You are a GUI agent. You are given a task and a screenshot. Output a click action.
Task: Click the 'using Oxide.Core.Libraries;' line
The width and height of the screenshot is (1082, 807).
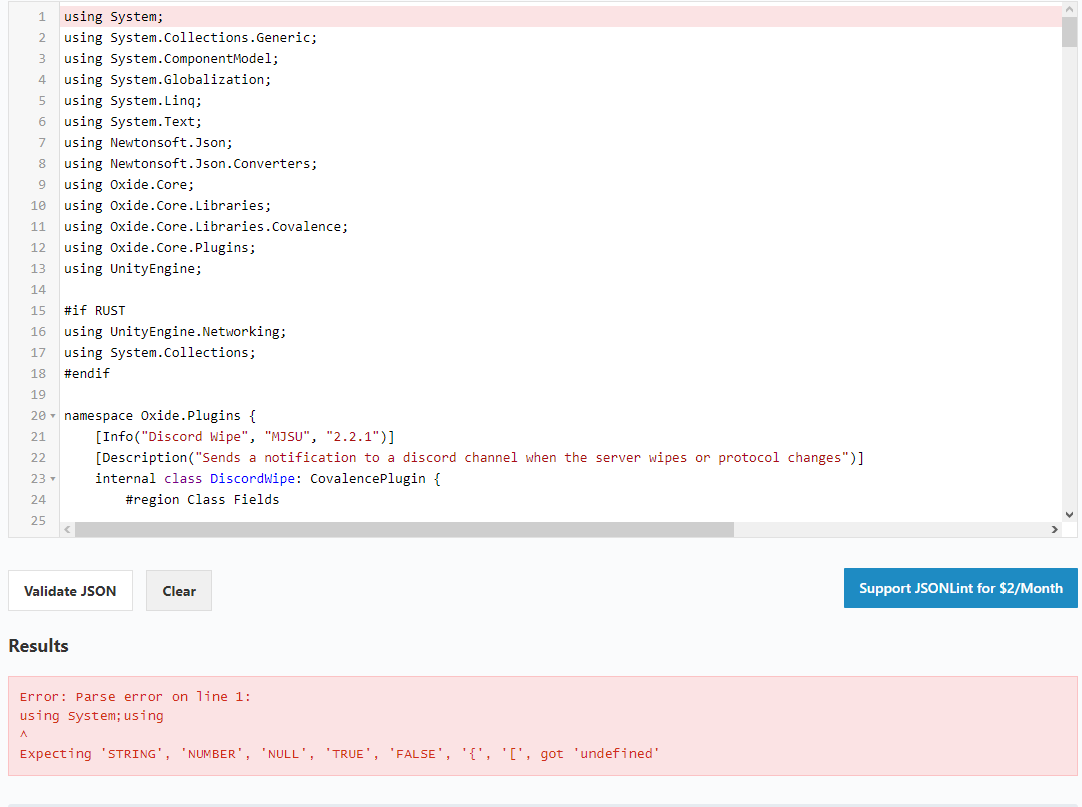(168, 206)
